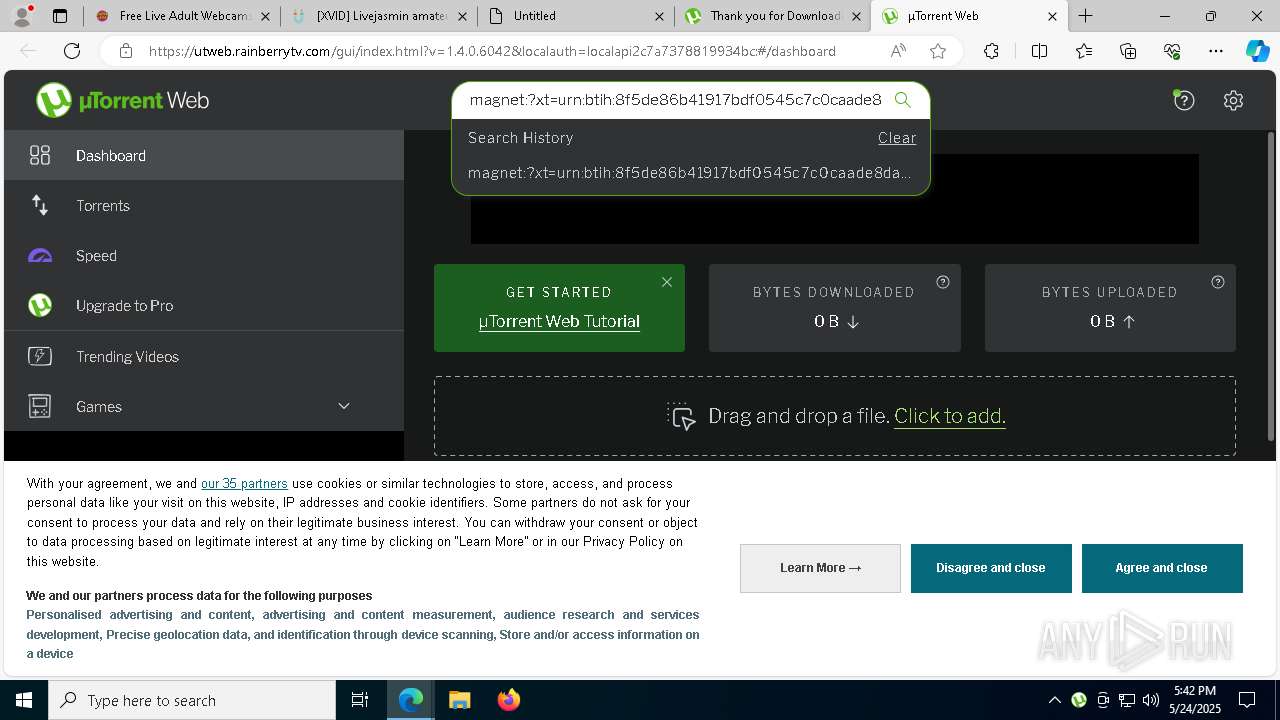The height and width of the screenshot is (720, 1280).
Task: Open the volume control in tray
Action: (x=1151, y=700)
